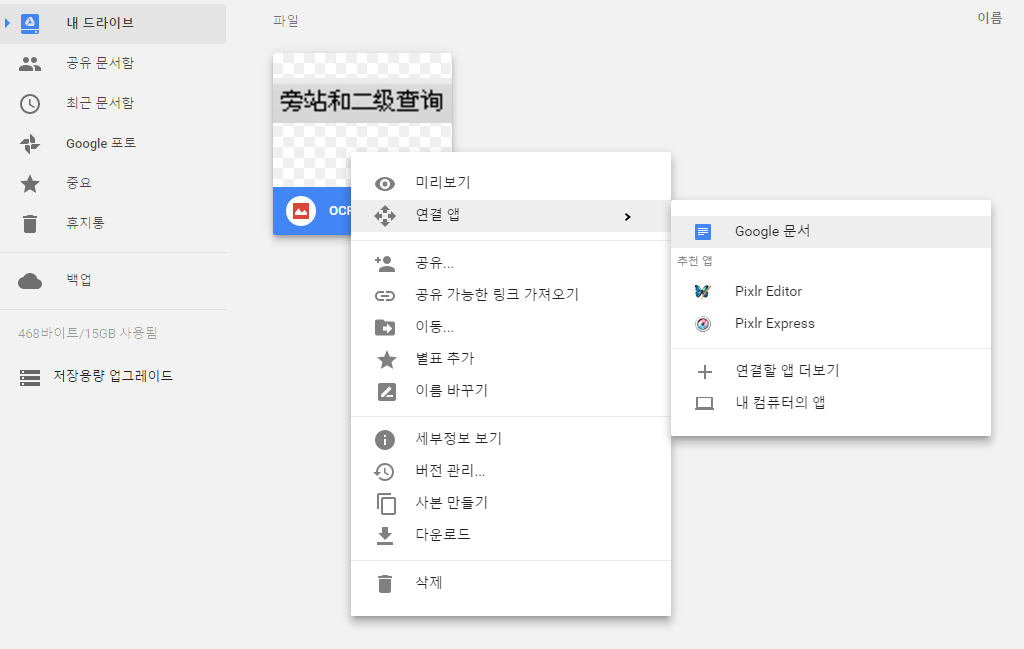Click the Pixlr Express round icon
This screenshot has height=649, width=1024.
coord(703,324)
